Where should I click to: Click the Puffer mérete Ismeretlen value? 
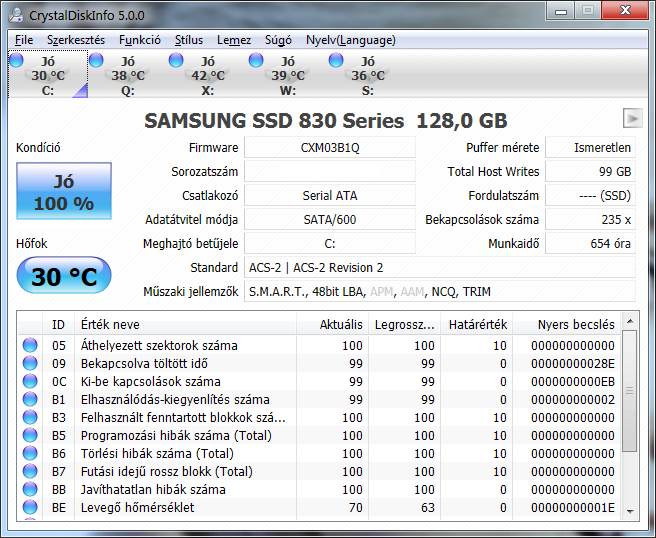coord(590,148)
